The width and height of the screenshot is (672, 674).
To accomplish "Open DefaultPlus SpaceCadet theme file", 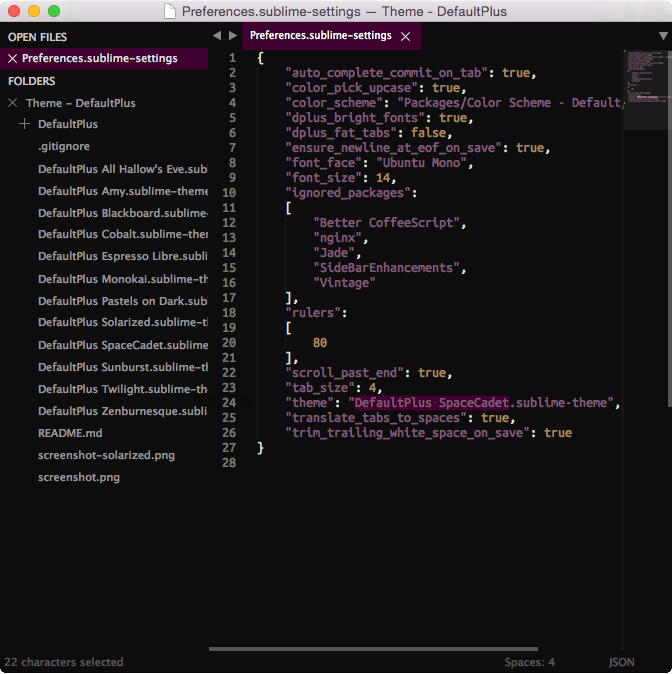I will (123, 345).
